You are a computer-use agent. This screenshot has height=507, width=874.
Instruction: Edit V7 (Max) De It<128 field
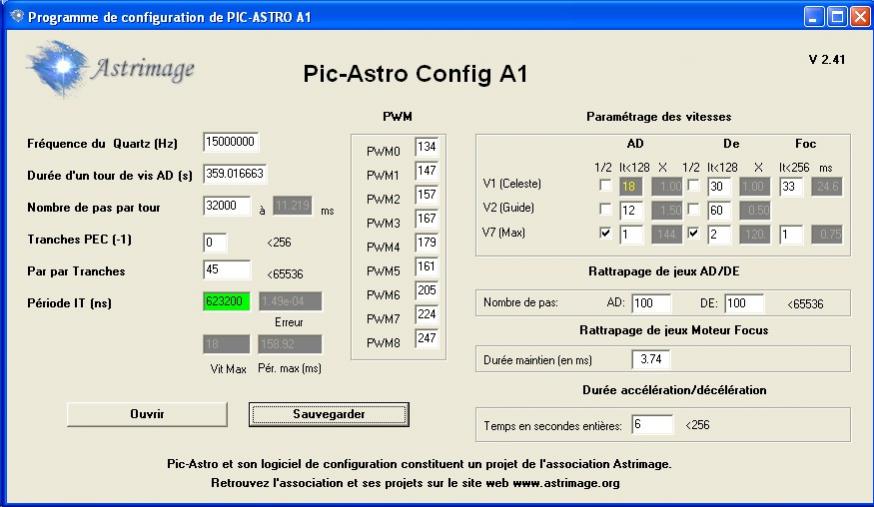point(719,235)
